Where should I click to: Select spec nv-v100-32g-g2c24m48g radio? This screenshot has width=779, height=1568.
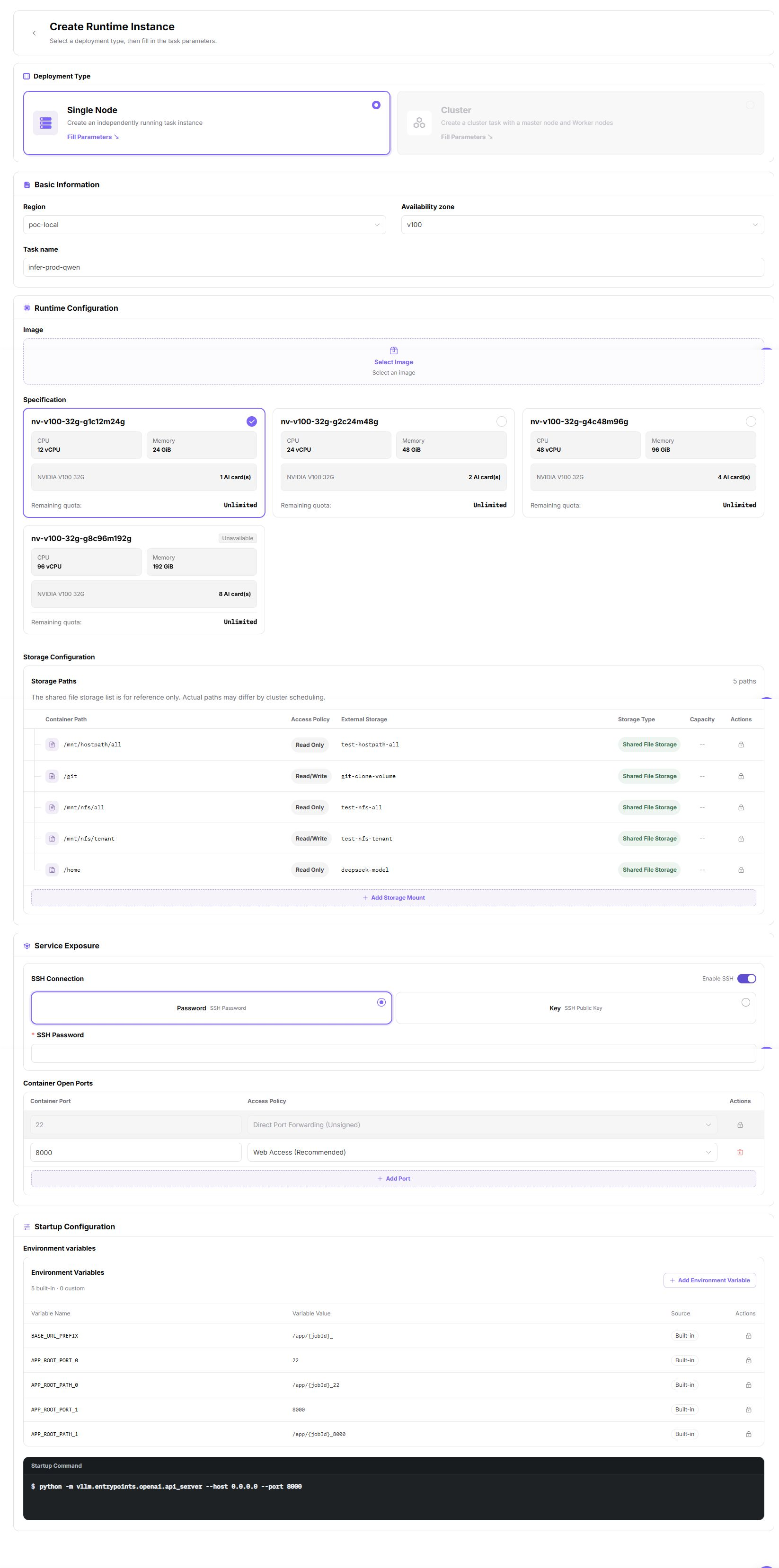pos(501,421)
